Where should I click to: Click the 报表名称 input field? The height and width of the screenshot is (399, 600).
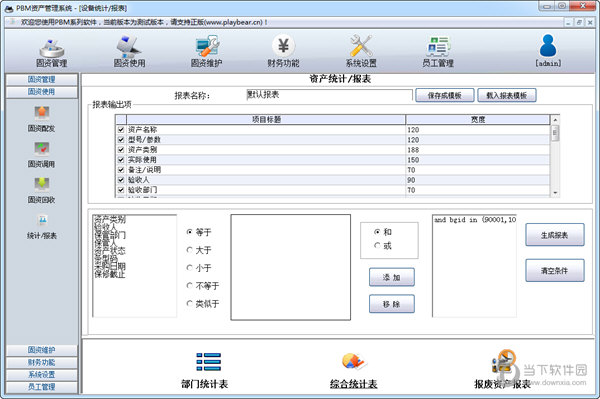coord(329,95)
